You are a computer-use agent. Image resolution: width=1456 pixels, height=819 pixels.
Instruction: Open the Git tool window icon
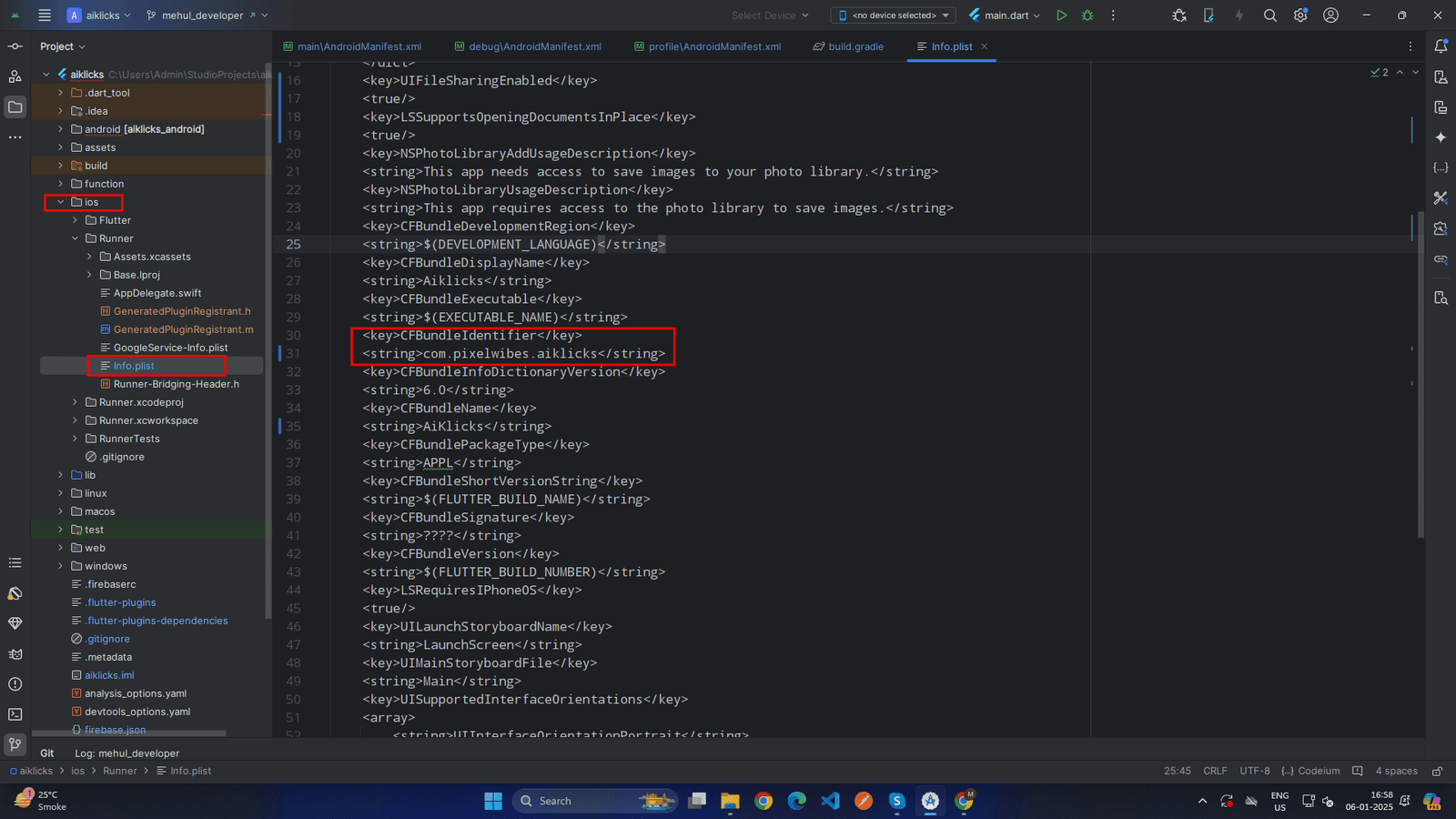point(15,744)
